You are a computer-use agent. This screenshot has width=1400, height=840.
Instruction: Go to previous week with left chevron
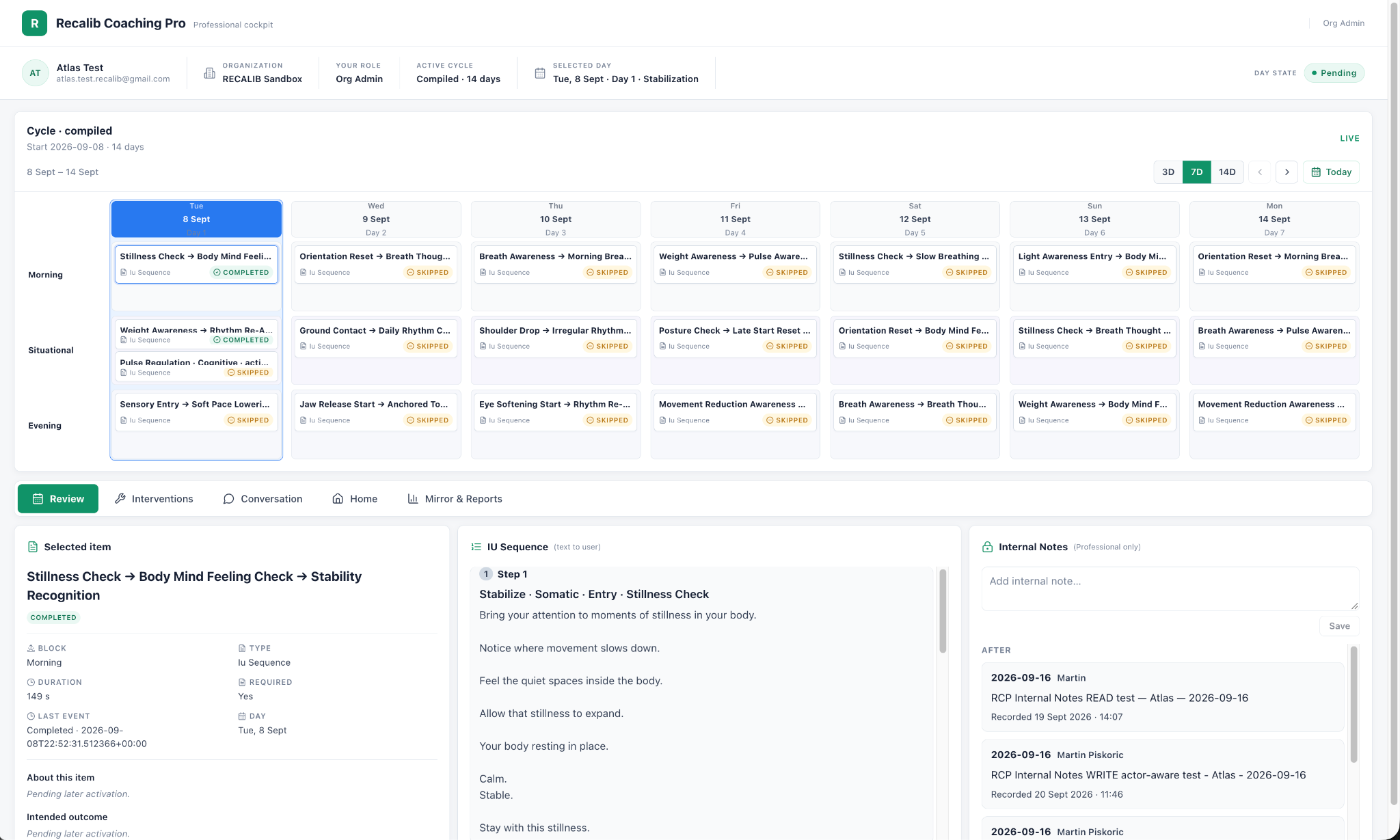coord(1260,172)
